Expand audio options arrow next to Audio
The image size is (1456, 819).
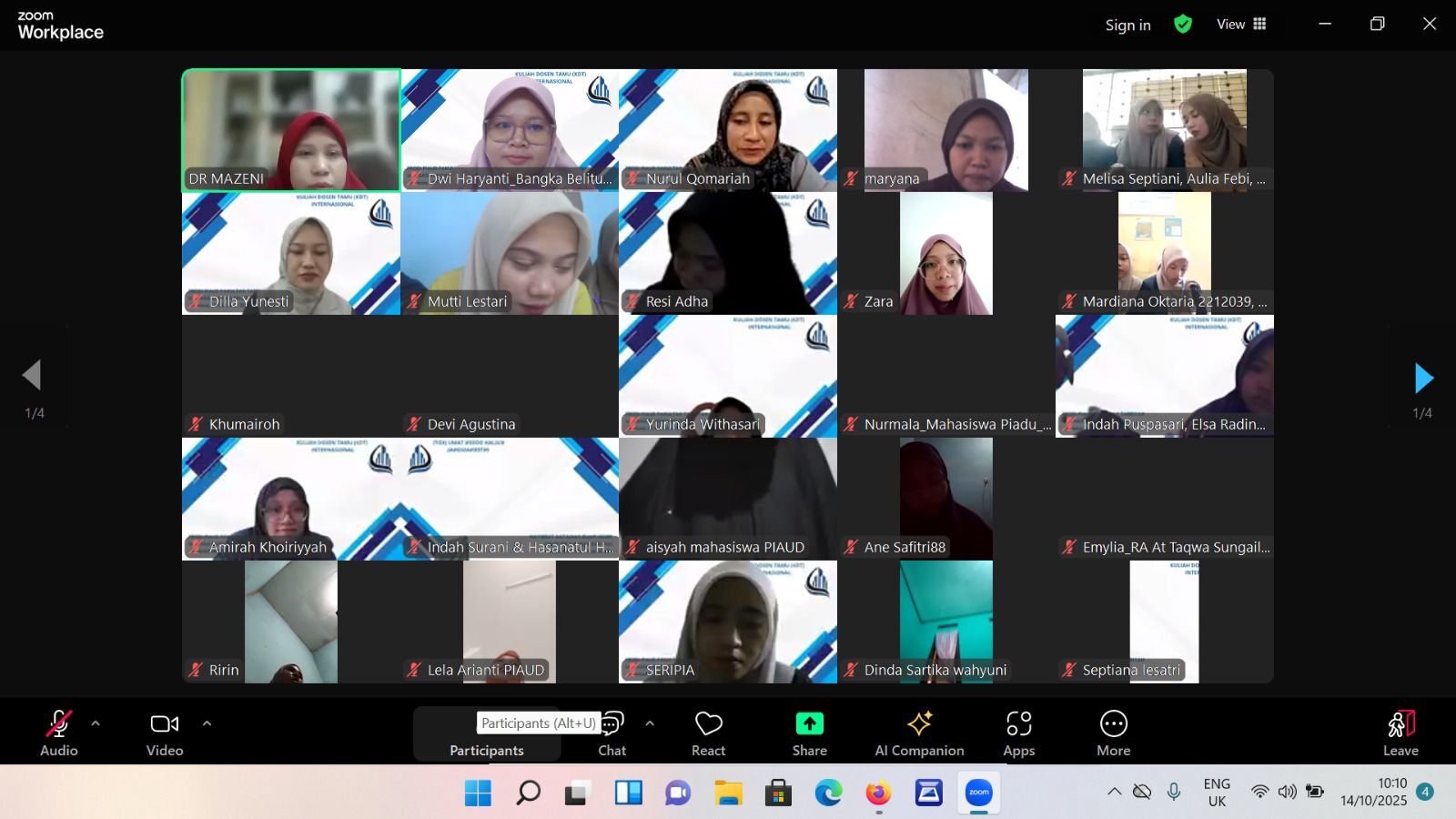click(96, 724)
